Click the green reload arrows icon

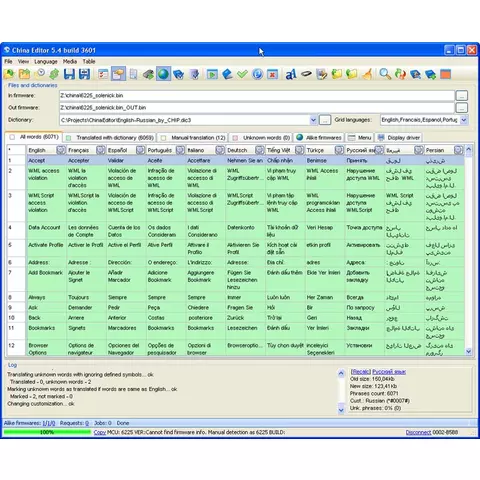(x=54, y=74)
